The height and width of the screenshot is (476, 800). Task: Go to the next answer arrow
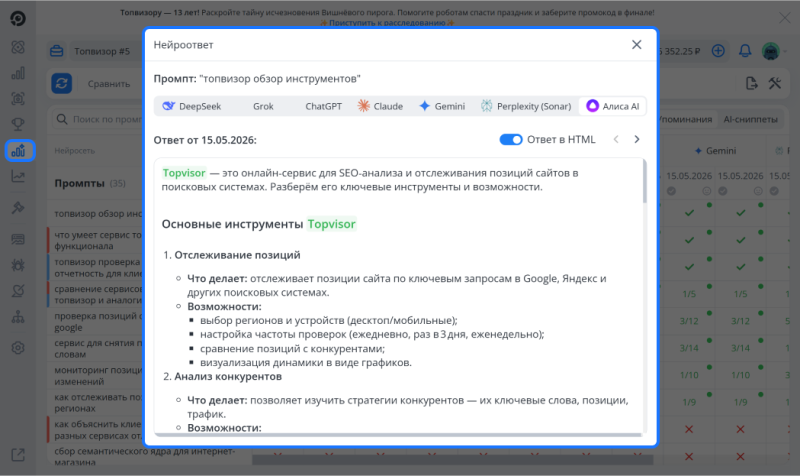pos(636,139)
